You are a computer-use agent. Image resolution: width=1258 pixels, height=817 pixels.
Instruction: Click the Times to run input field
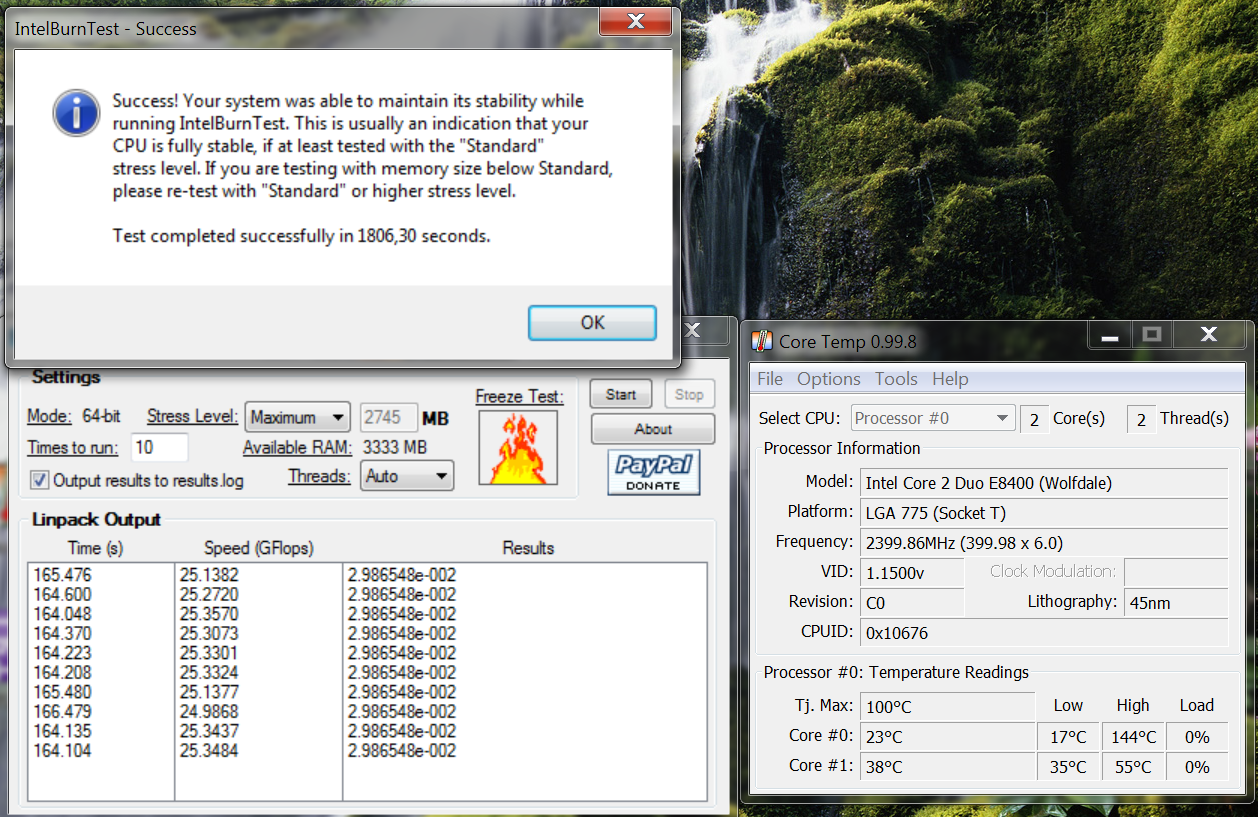pos(158,447)
